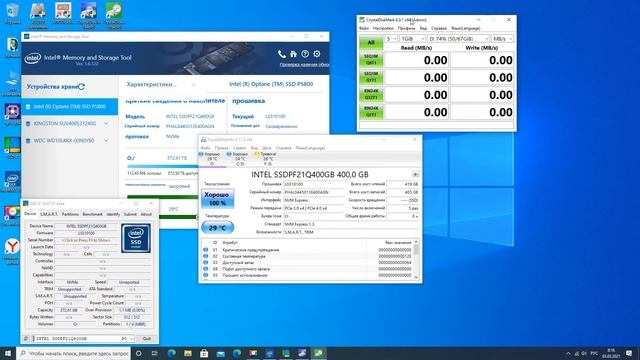Viewport: 640px width, 360px height.
Task: Select the yellow Тревога disk tab in CrystalDiskInfo
Action: coord(268,159)
